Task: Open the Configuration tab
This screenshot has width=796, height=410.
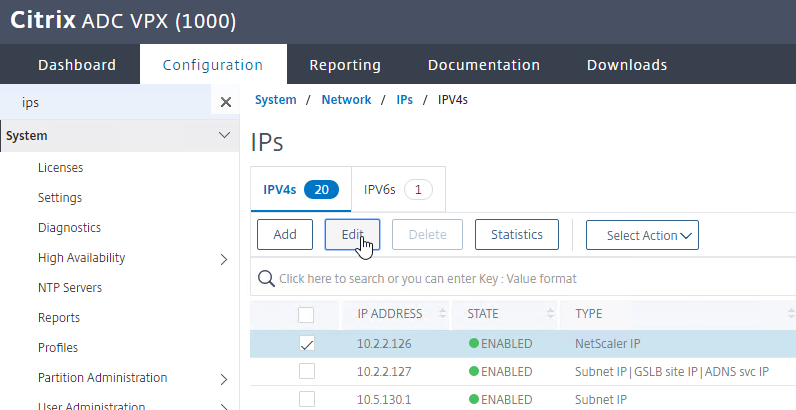Action: [213, 65]
